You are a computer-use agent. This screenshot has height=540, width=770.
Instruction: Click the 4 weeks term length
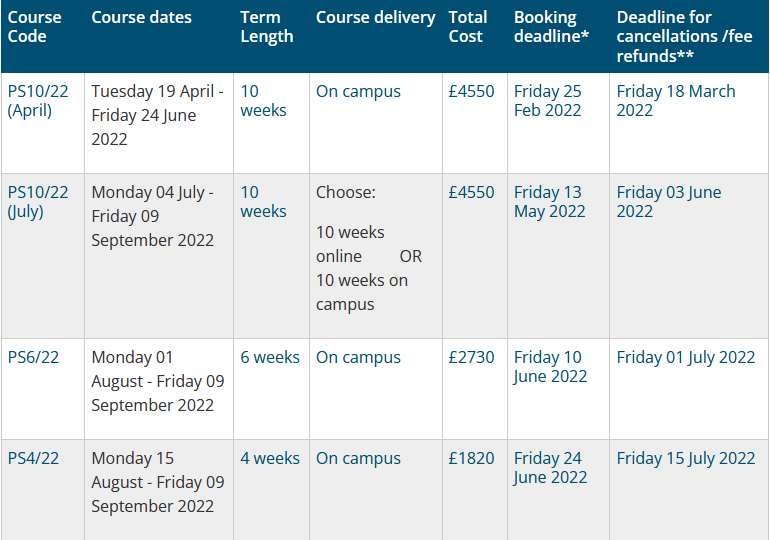pyautogui.click(x=270, y=459)
